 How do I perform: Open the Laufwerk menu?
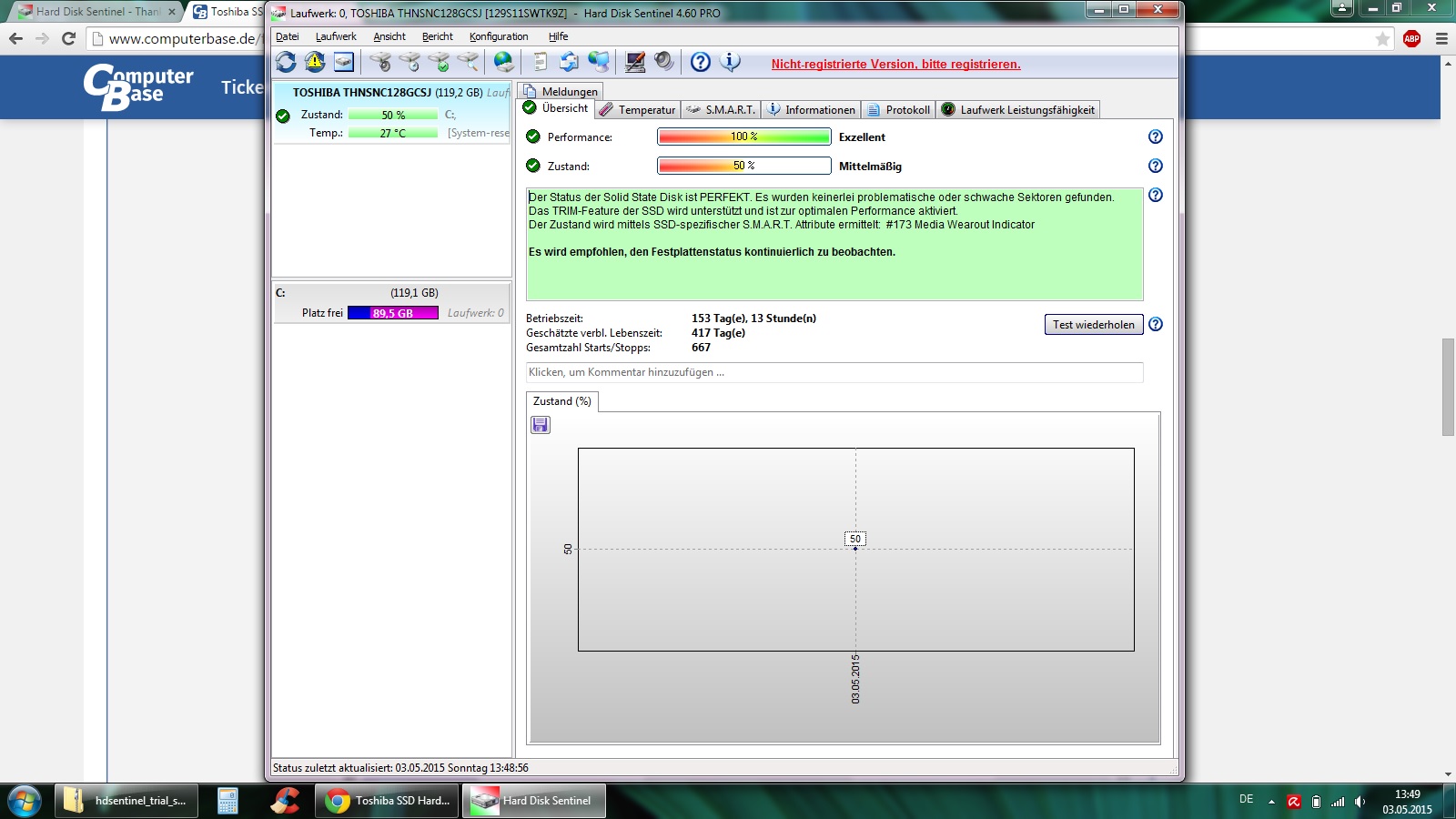[336, 36]
